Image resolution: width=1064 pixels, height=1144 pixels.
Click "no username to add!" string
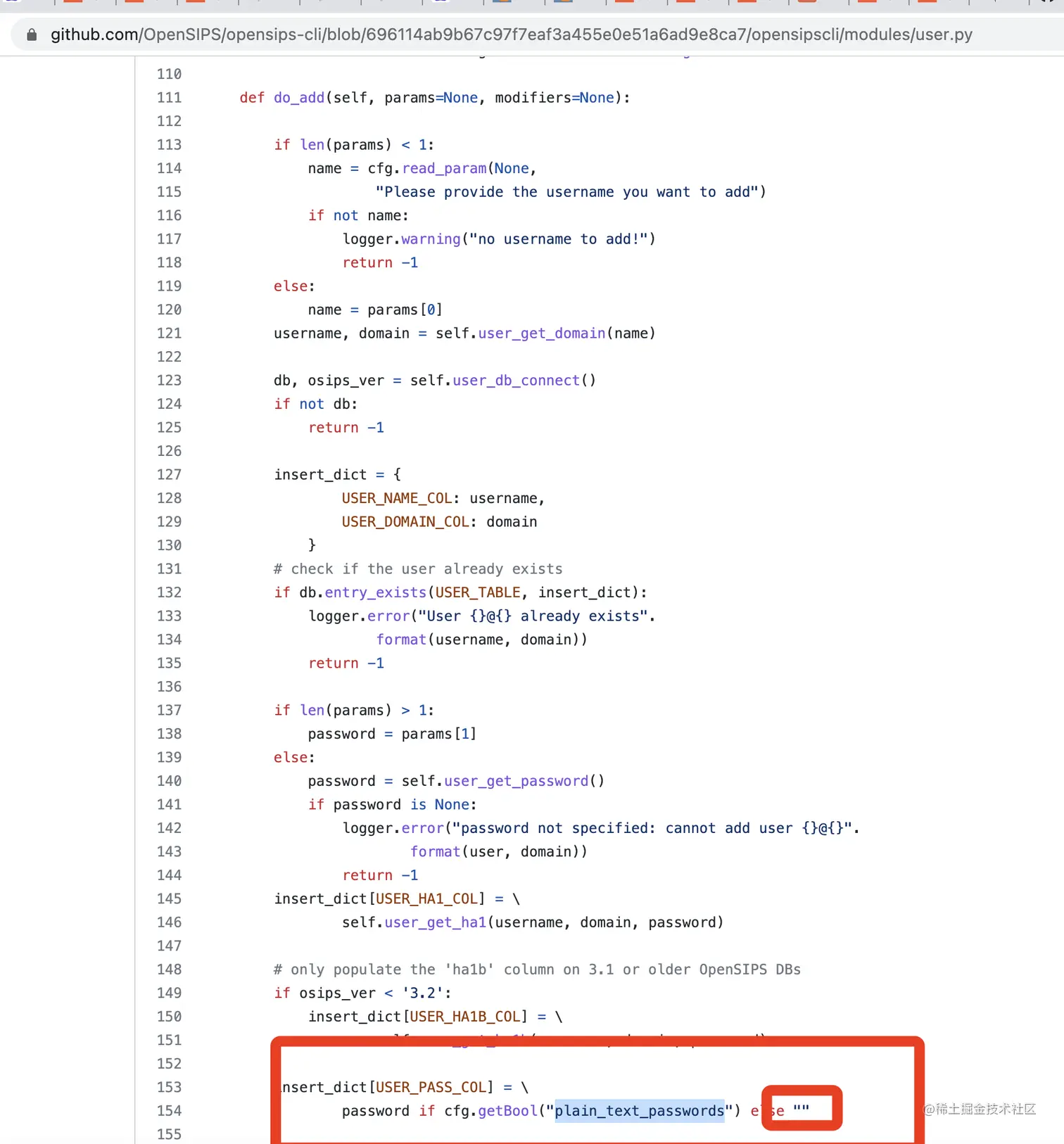coord(559,239)
